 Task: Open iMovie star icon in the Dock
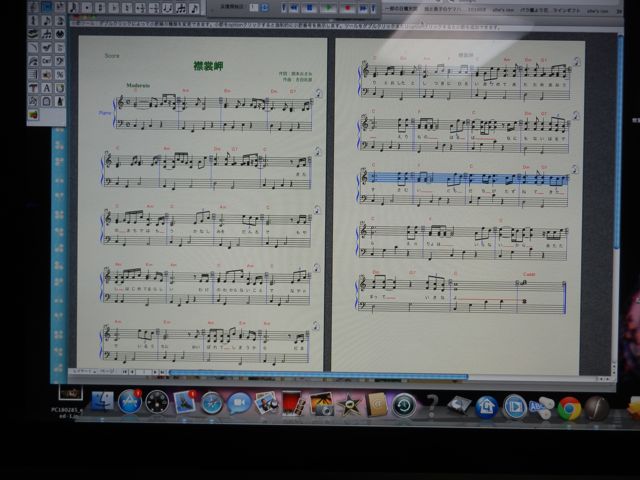[x=349, y=404]
